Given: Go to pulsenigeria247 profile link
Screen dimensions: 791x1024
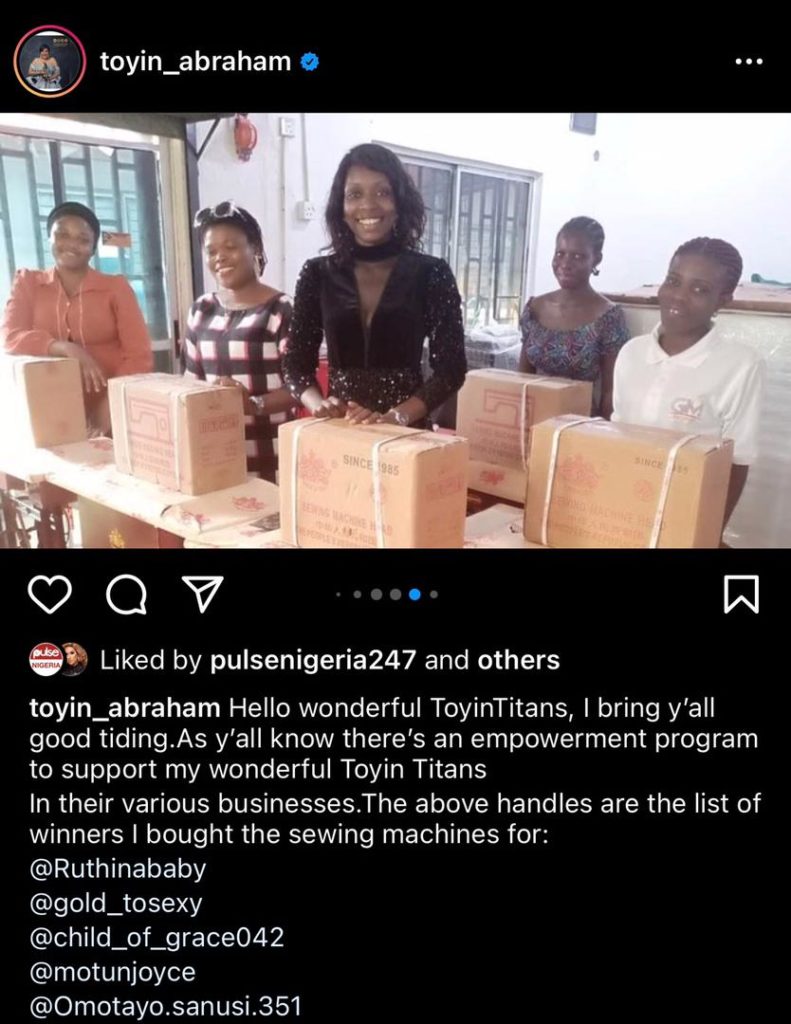Looking at the screenshot, I should [x=313, y=660].
